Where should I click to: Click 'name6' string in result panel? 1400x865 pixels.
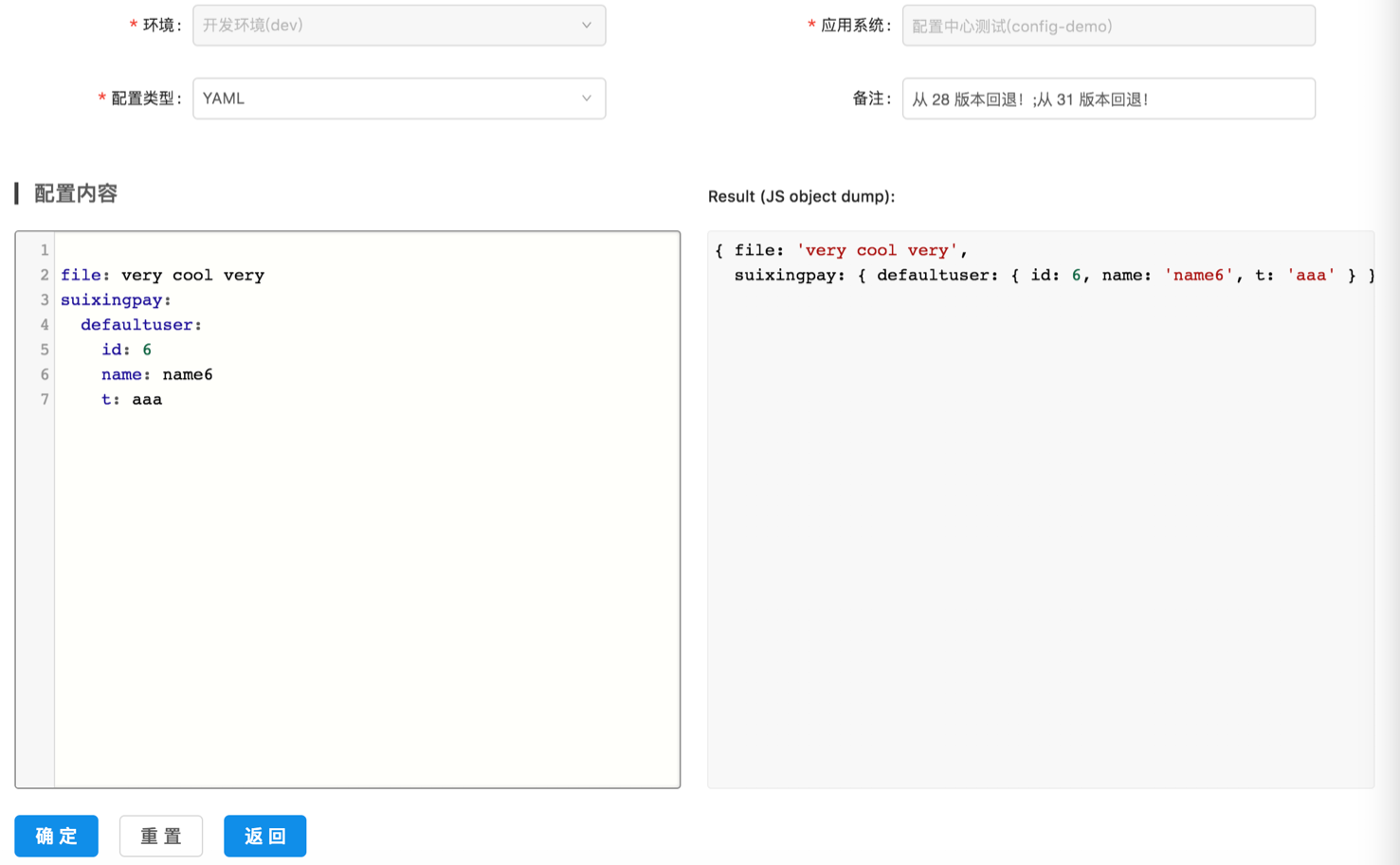pos(1199,275)
